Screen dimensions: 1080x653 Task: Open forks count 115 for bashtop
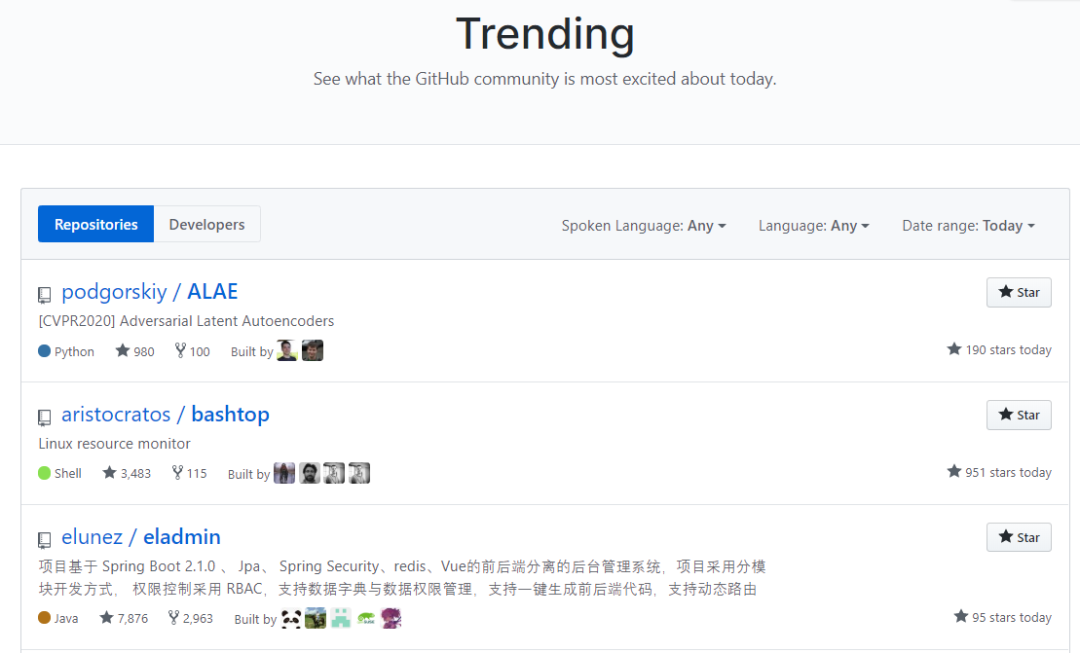(189, 473)
